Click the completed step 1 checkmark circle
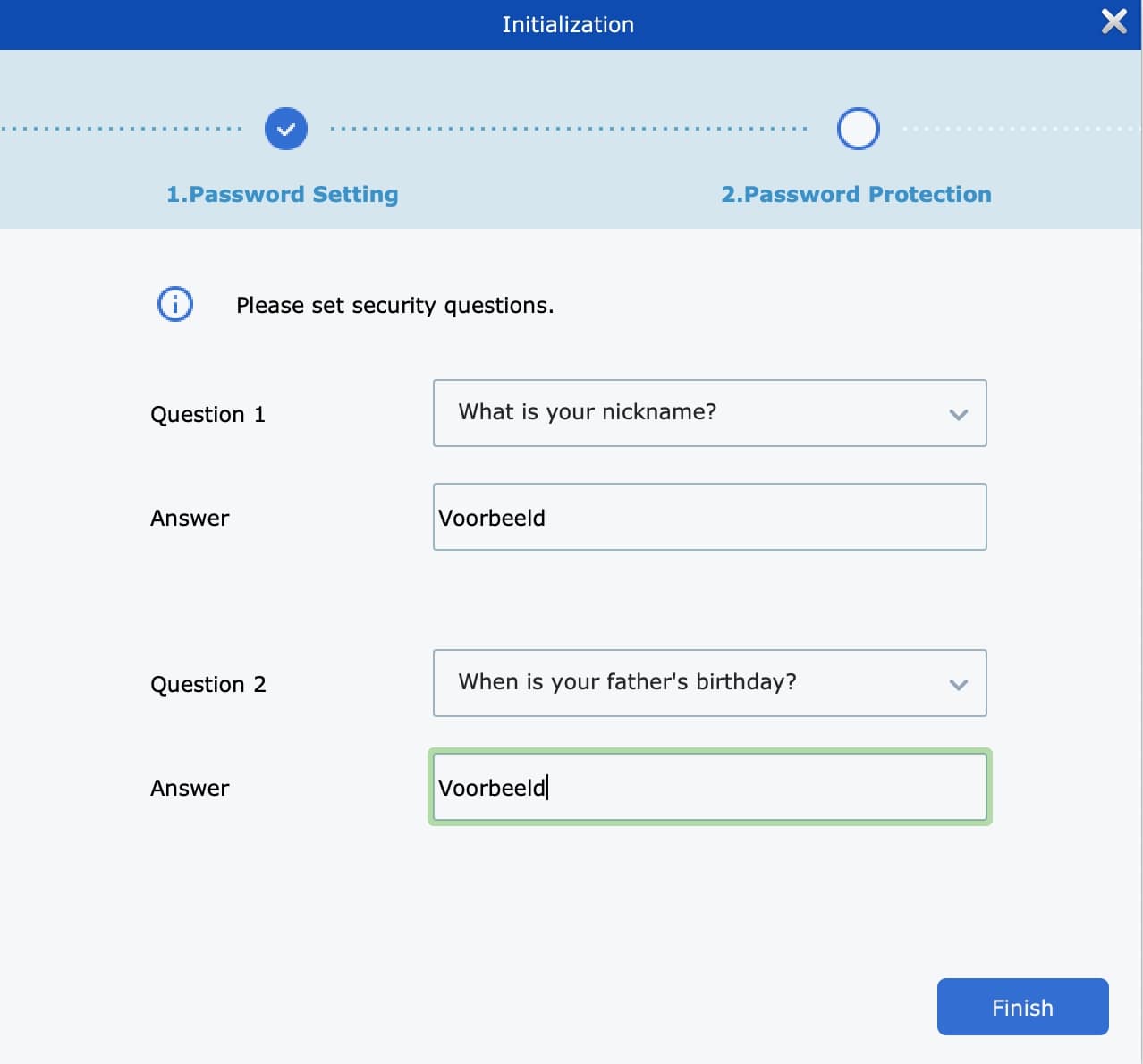Image resolution: width=1143 pixels, height=1064 pixels. click(x=286, y=129)
